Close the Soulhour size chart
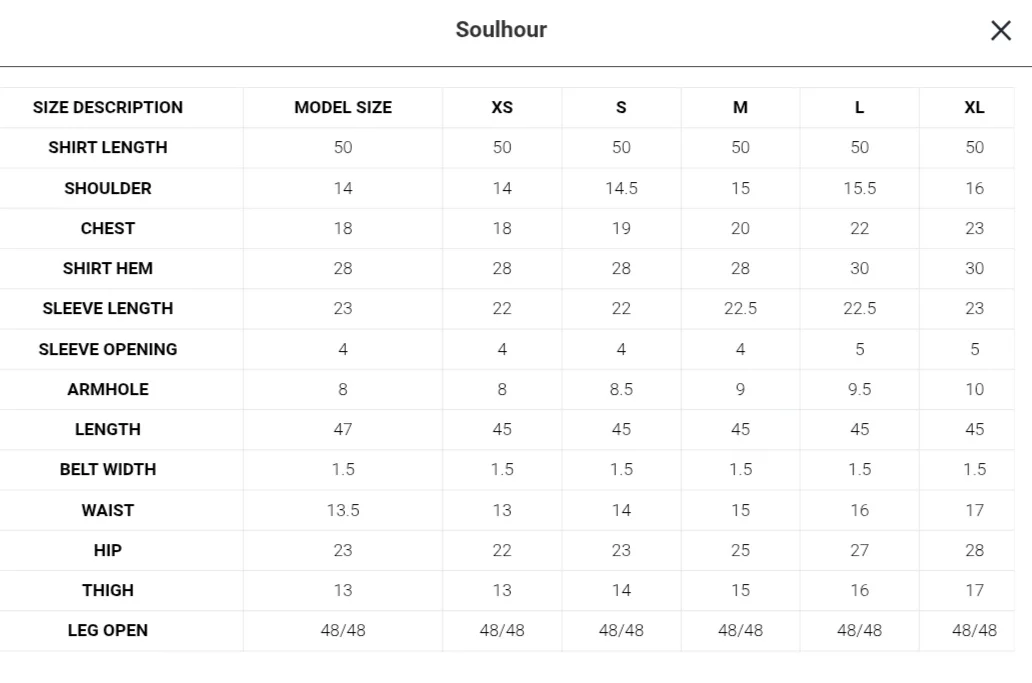Image resolution: width=1032 pixels, height=683 pixels. point(1000,31)
